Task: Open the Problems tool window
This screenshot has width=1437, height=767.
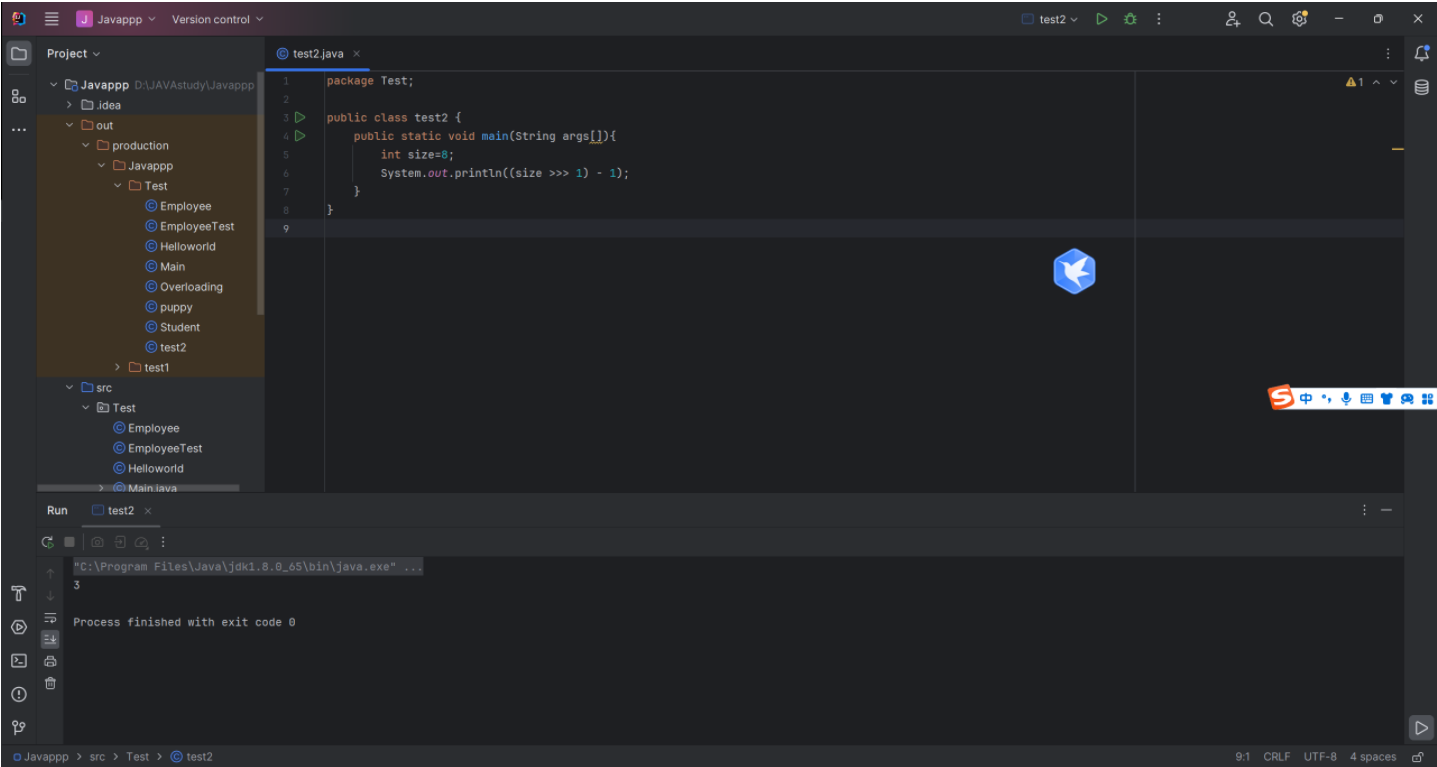Action: tap(18, 694)
